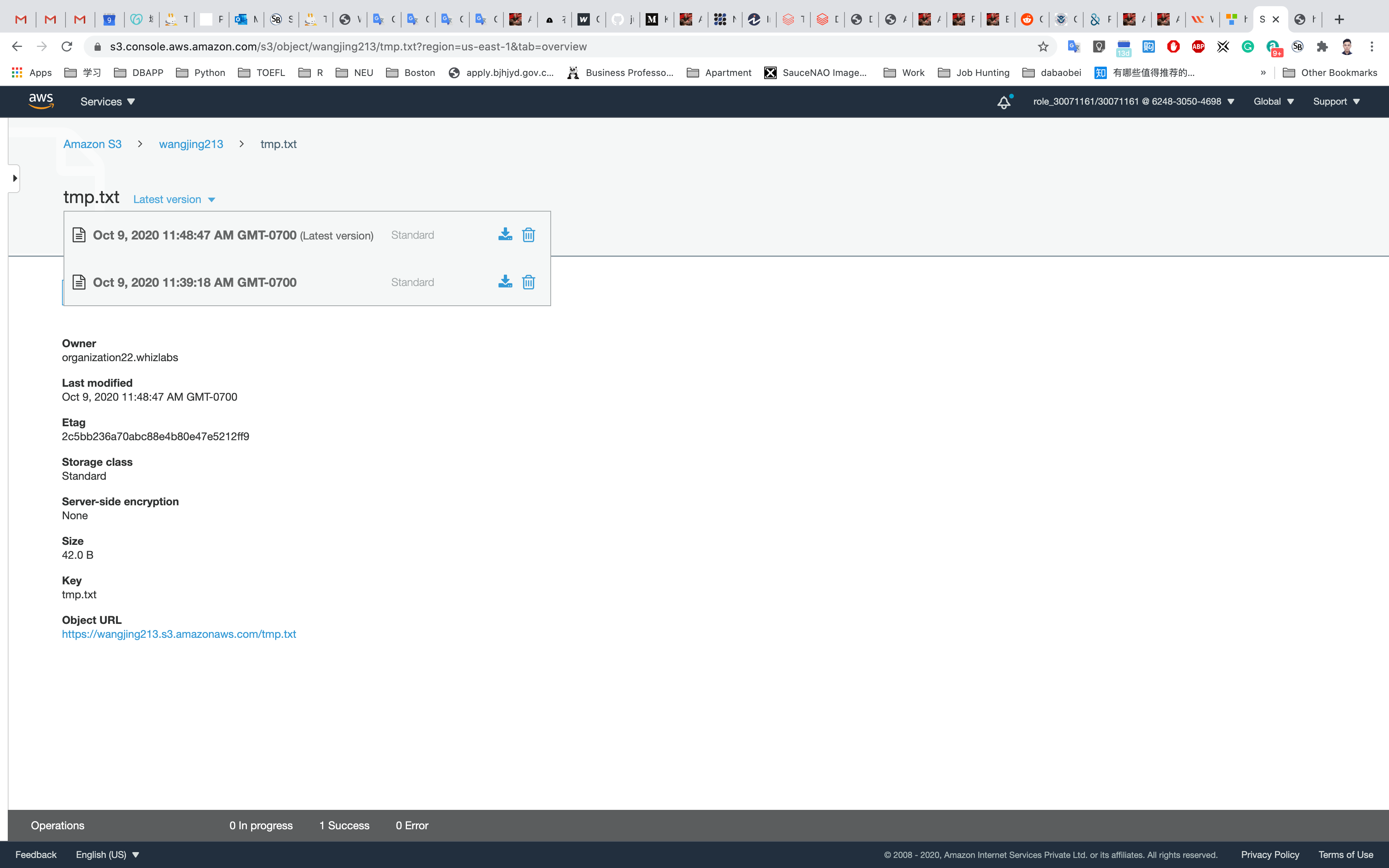Screen dimensions: 1389x868
Task: Download the latest version of tmp.txt
Action: tap(505, 235)
